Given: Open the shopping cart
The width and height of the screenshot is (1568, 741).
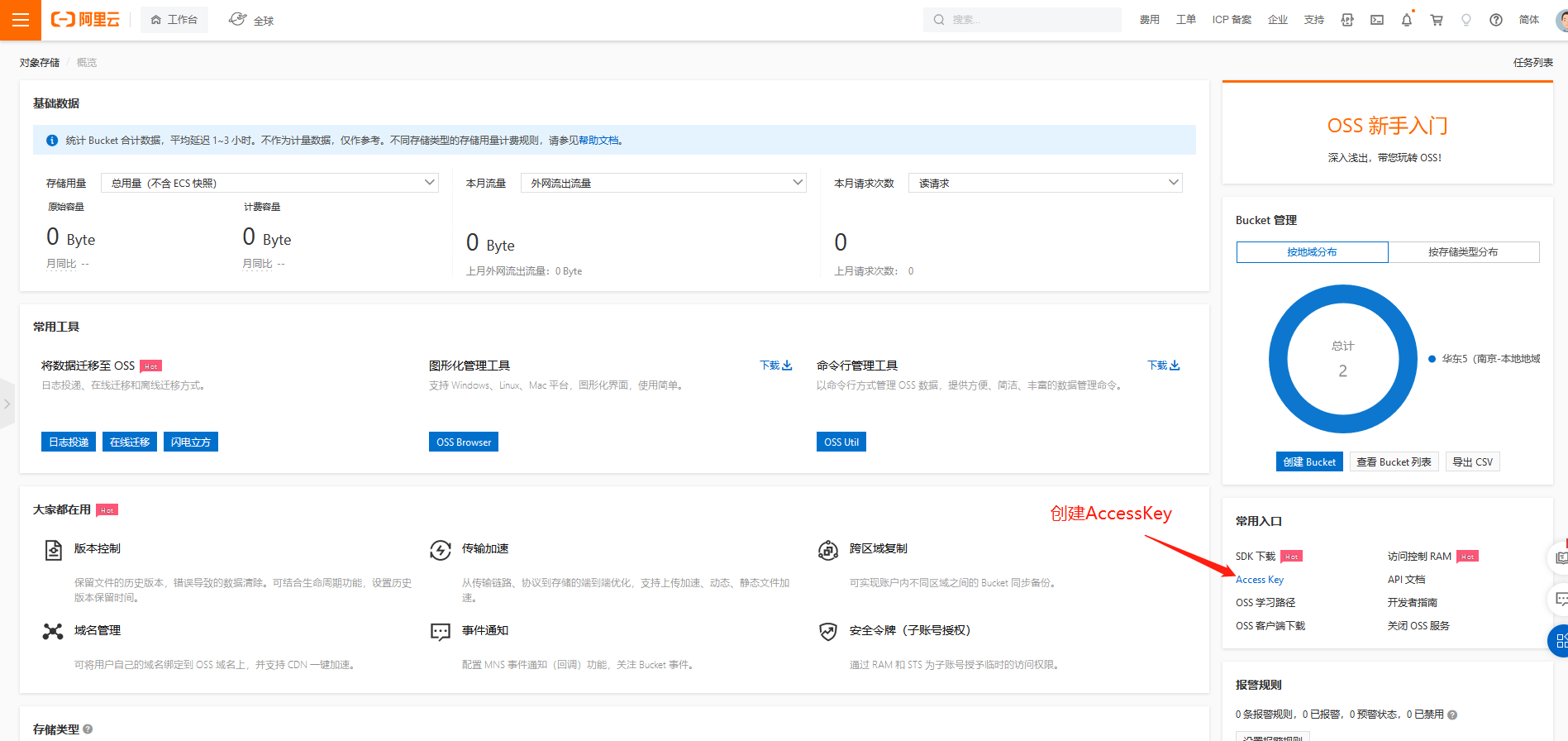Looking at the screenshot, I should 1437,20.
